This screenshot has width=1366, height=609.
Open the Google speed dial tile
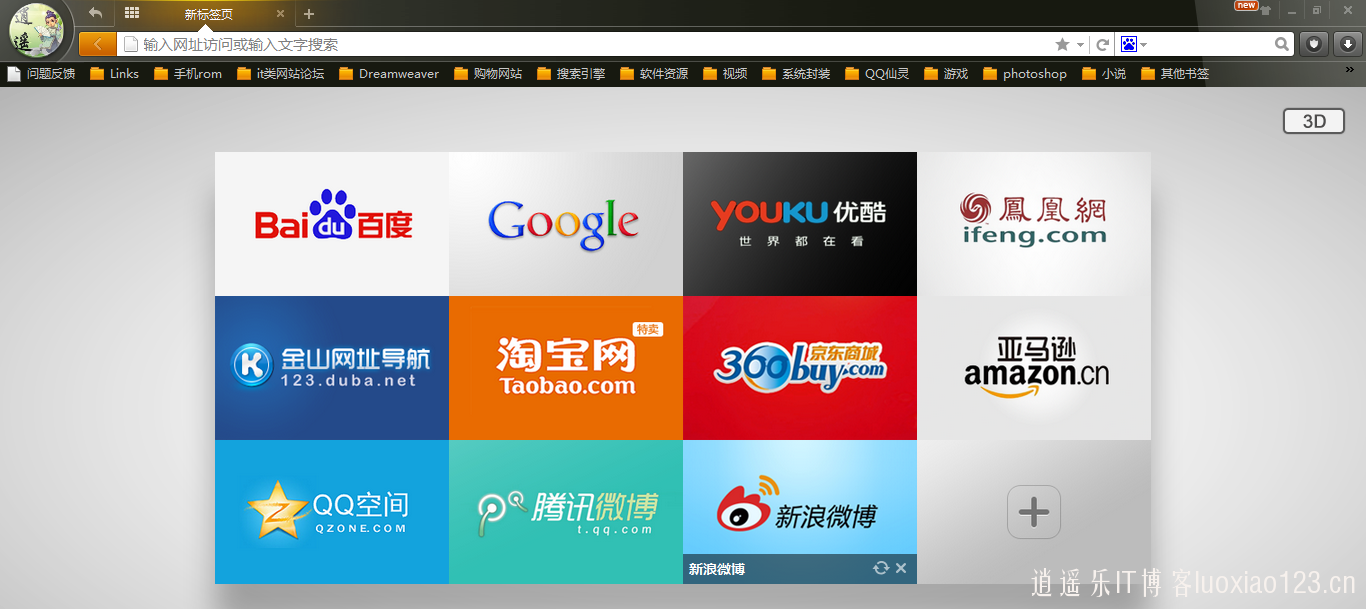(566, 224)
